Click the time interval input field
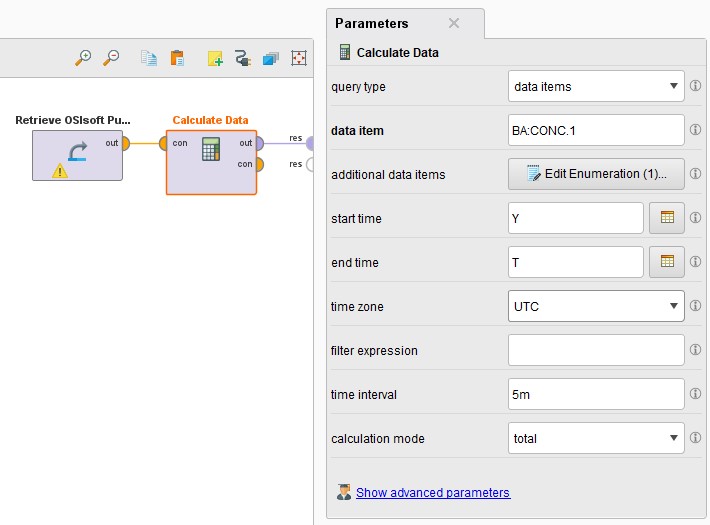Image resolution: width=710 pixels, height=525 pixels. pyautogui.click(x=596, y=394)
